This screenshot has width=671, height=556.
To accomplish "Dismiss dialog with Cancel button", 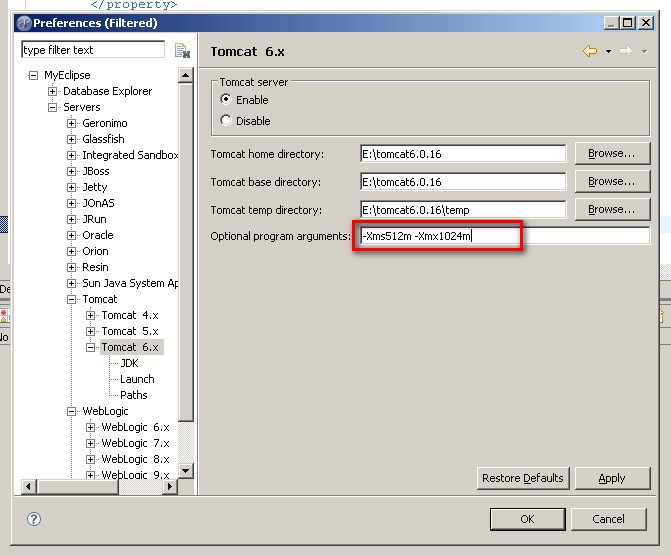I will click(x=609, y=519).
